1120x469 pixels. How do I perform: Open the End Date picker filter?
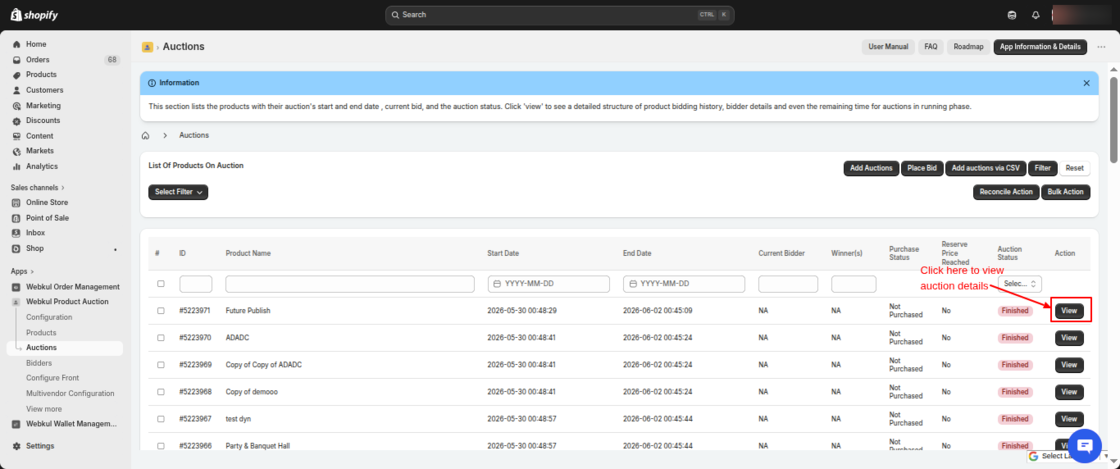(684, 284)
